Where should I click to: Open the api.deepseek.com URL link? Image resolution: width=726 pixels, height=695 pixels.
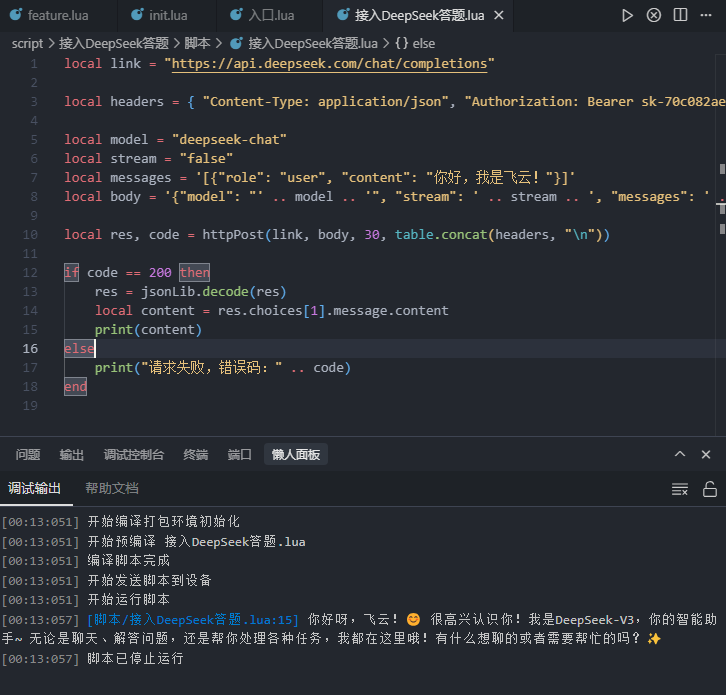point(329,63)
